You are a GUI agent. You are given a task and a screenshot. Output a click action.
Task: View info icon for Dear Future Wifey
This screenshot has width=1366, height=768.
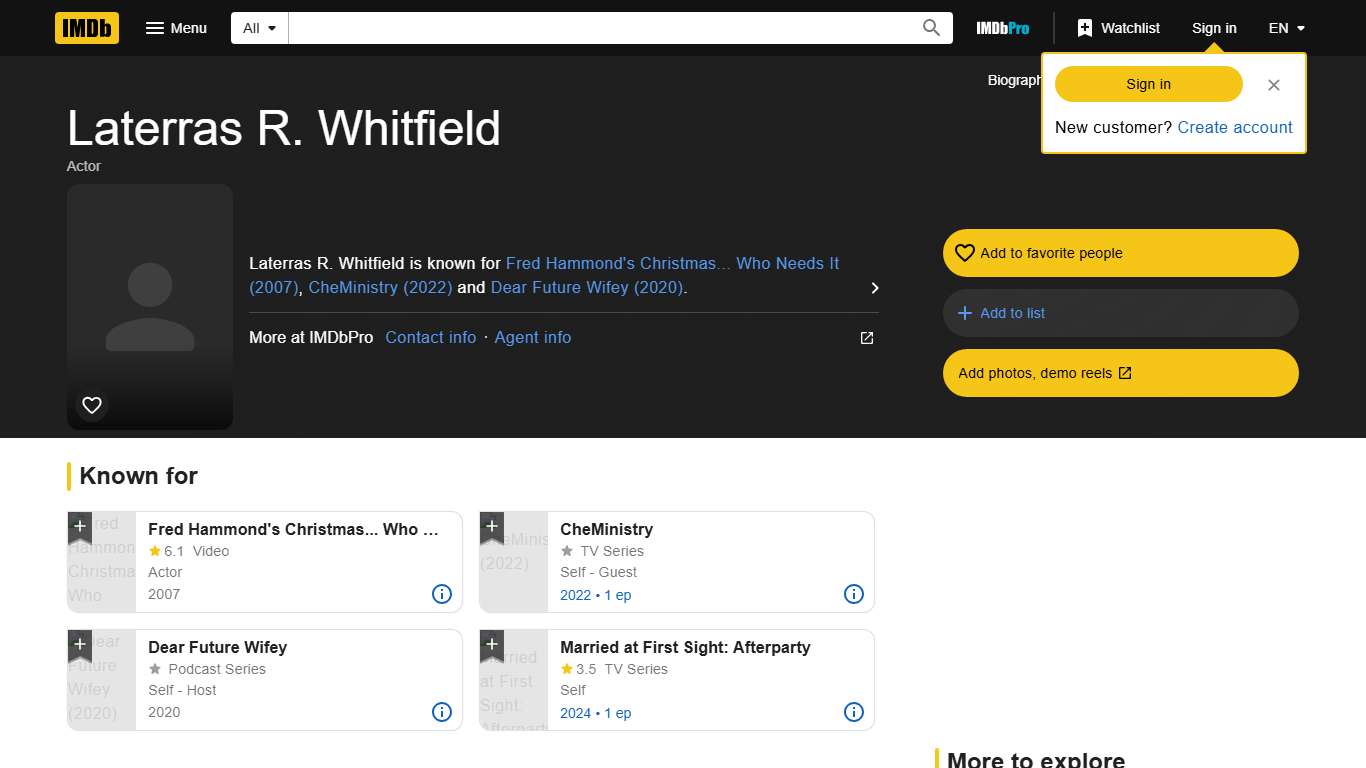[442, 712]
